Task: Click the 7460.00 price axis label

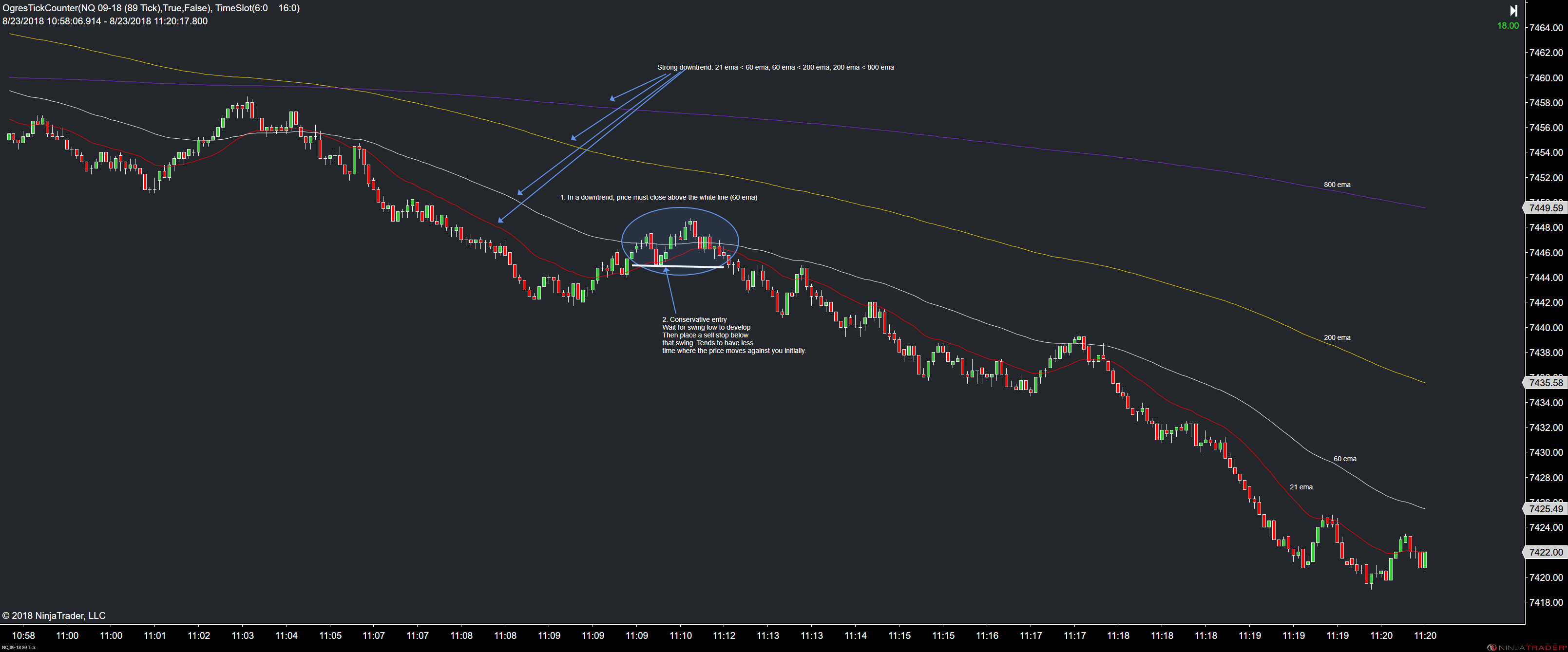Action: click(x=1546, y=78)
